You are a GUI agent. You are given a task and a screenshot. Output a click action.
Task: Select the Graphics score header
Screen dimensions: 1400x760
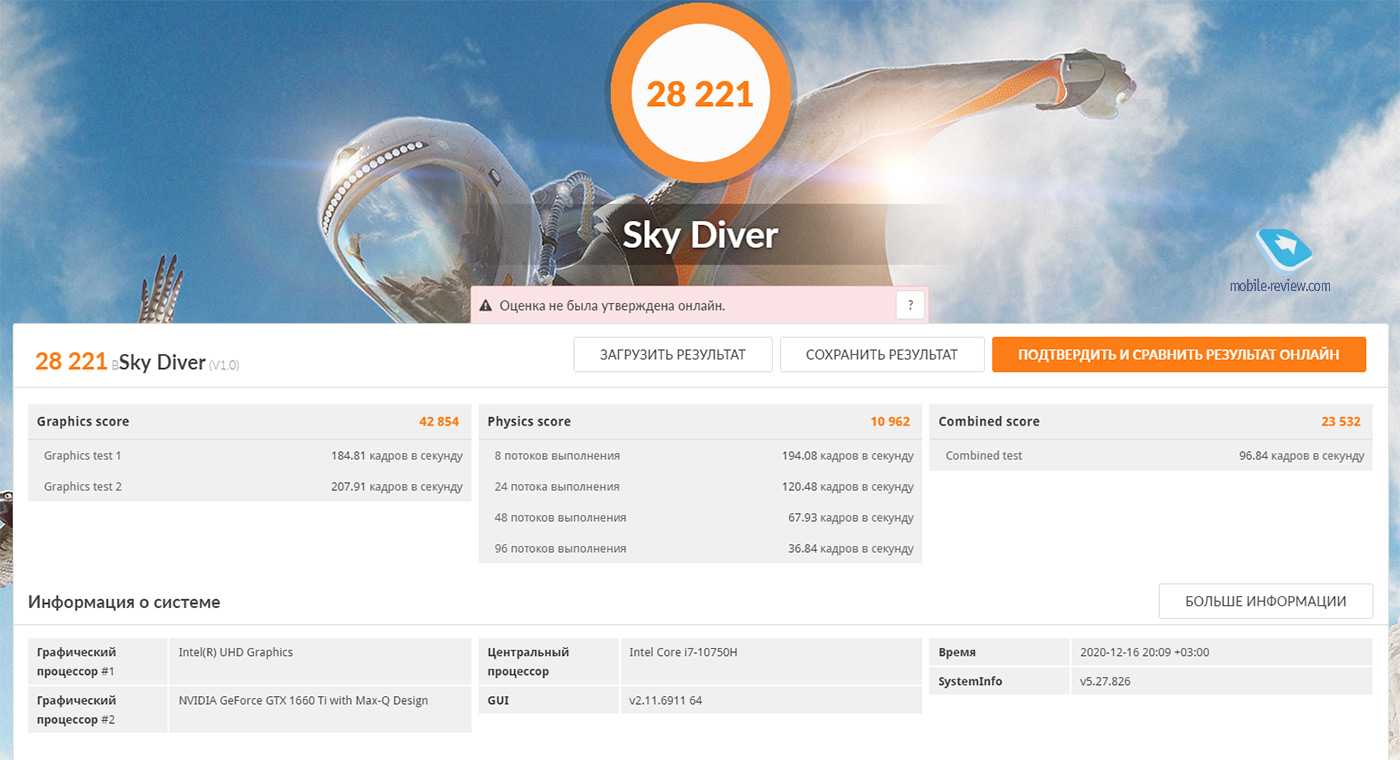tap(250, 421)
